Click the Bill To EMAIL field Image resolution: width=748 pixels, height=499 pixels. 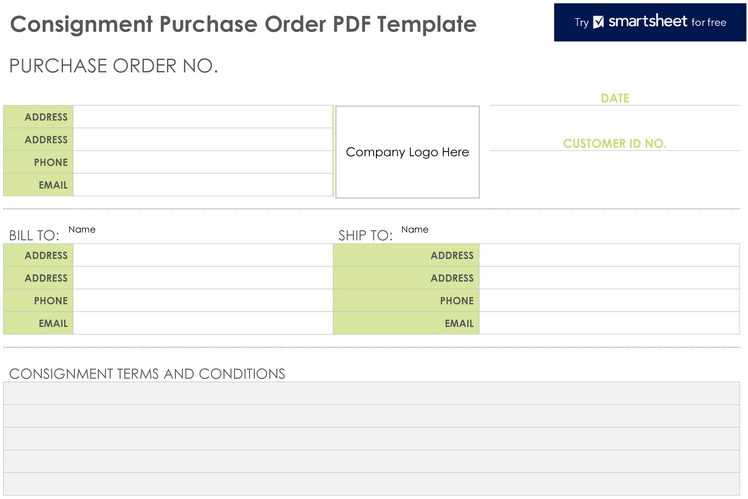click(203, 323)
